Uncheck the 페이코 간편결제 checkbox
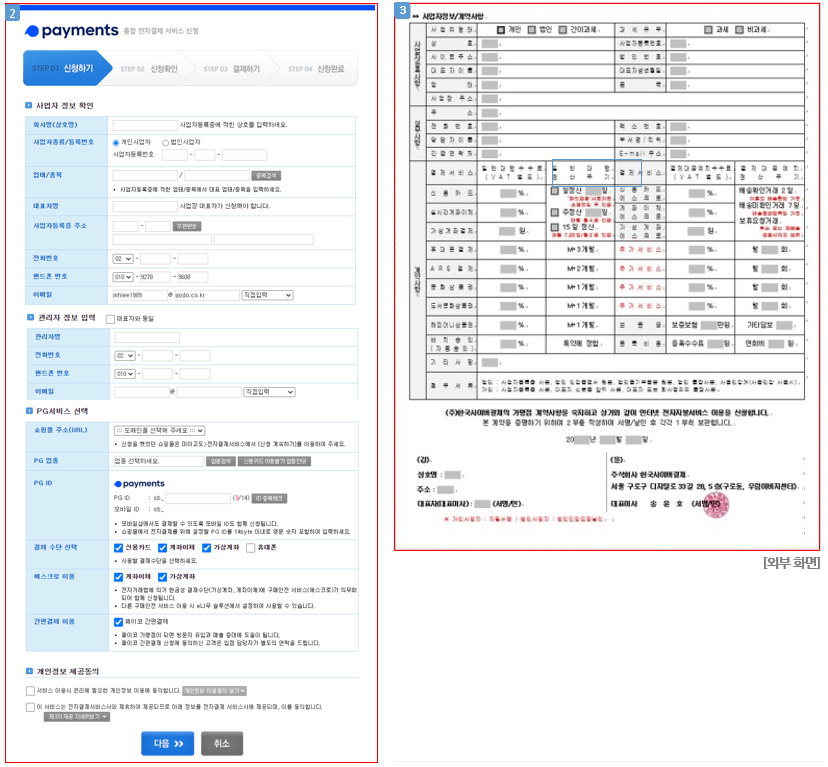Viewport: 828px width, 767px height. (x=118, y=621)
